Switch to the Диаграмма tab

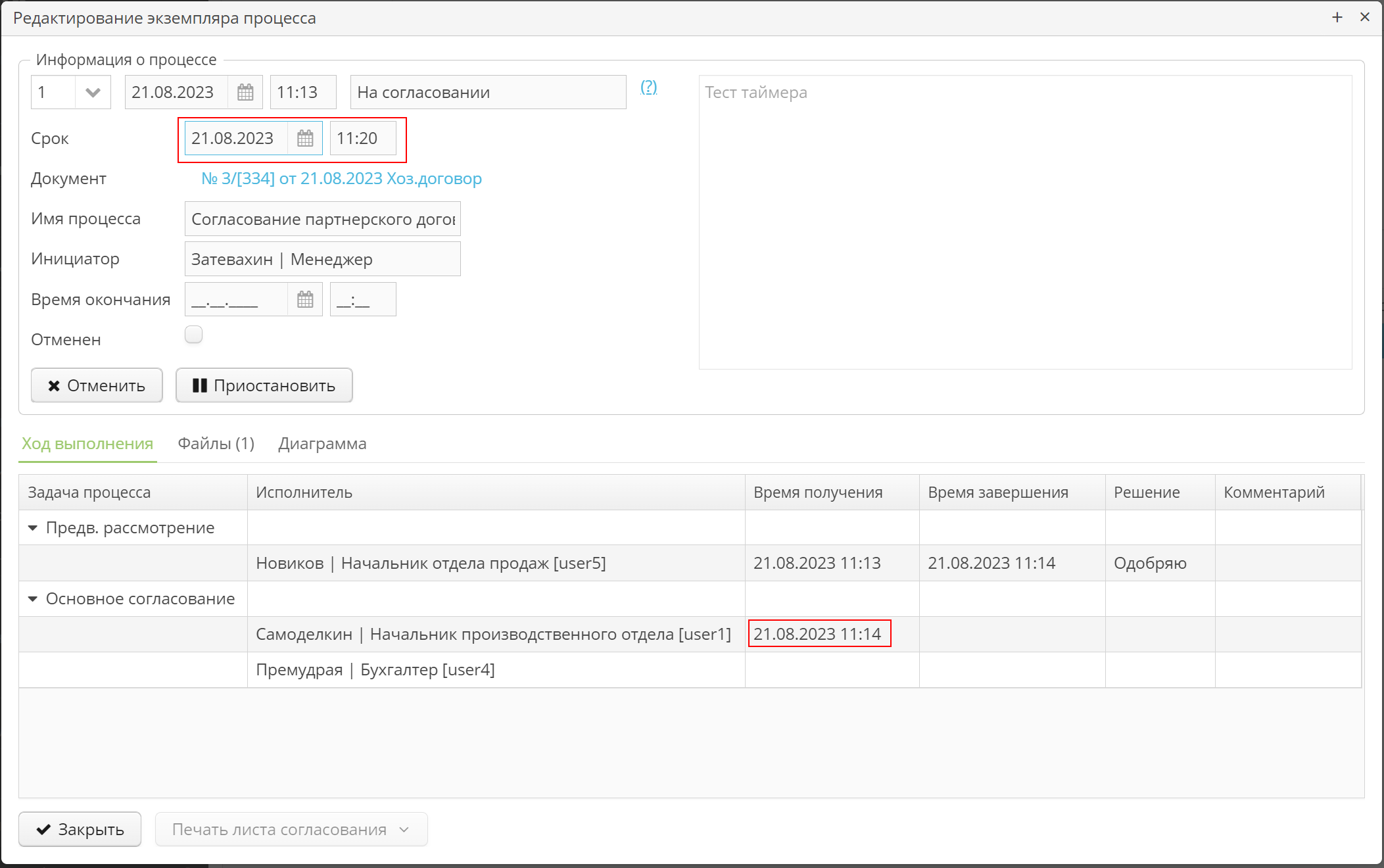pos(322,444)
